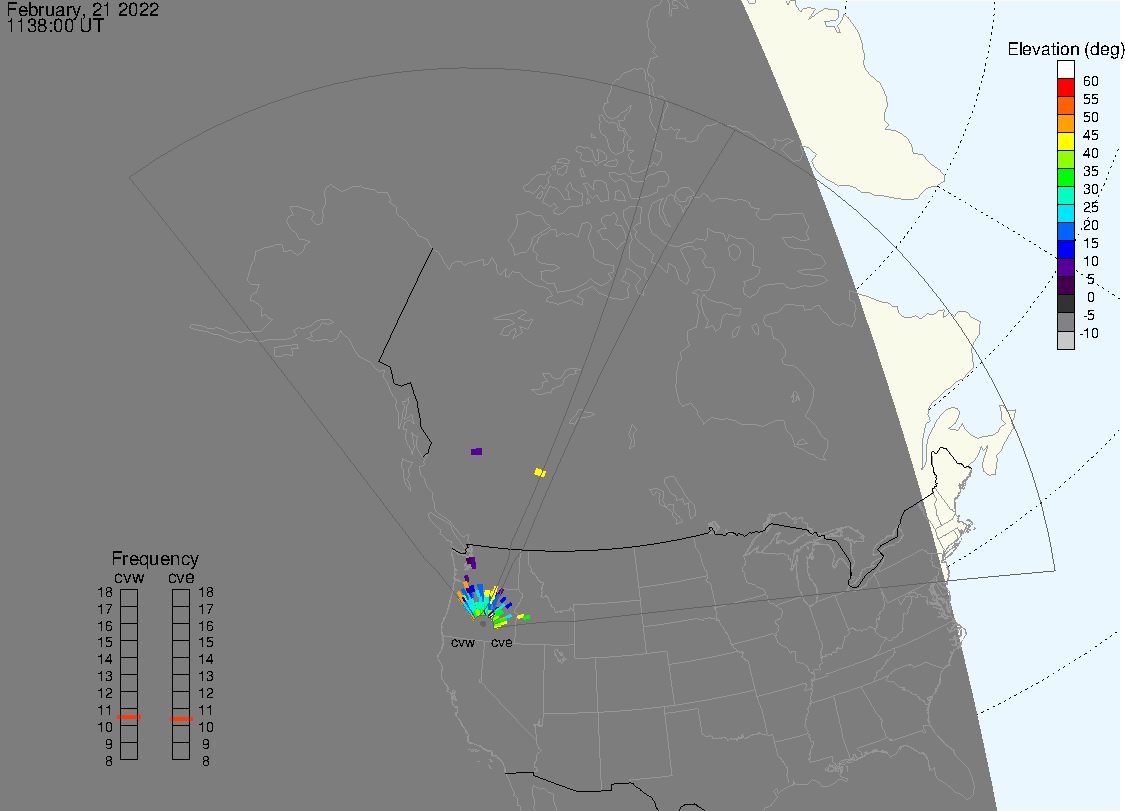Click the orange swatch between 50 and 45

1065,123
